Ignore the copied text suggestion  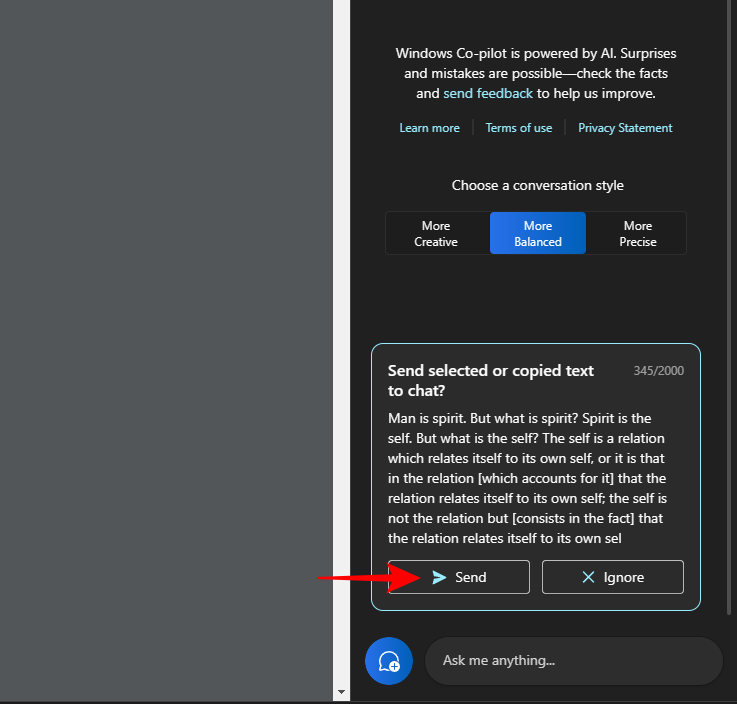(x=612, y=577)
